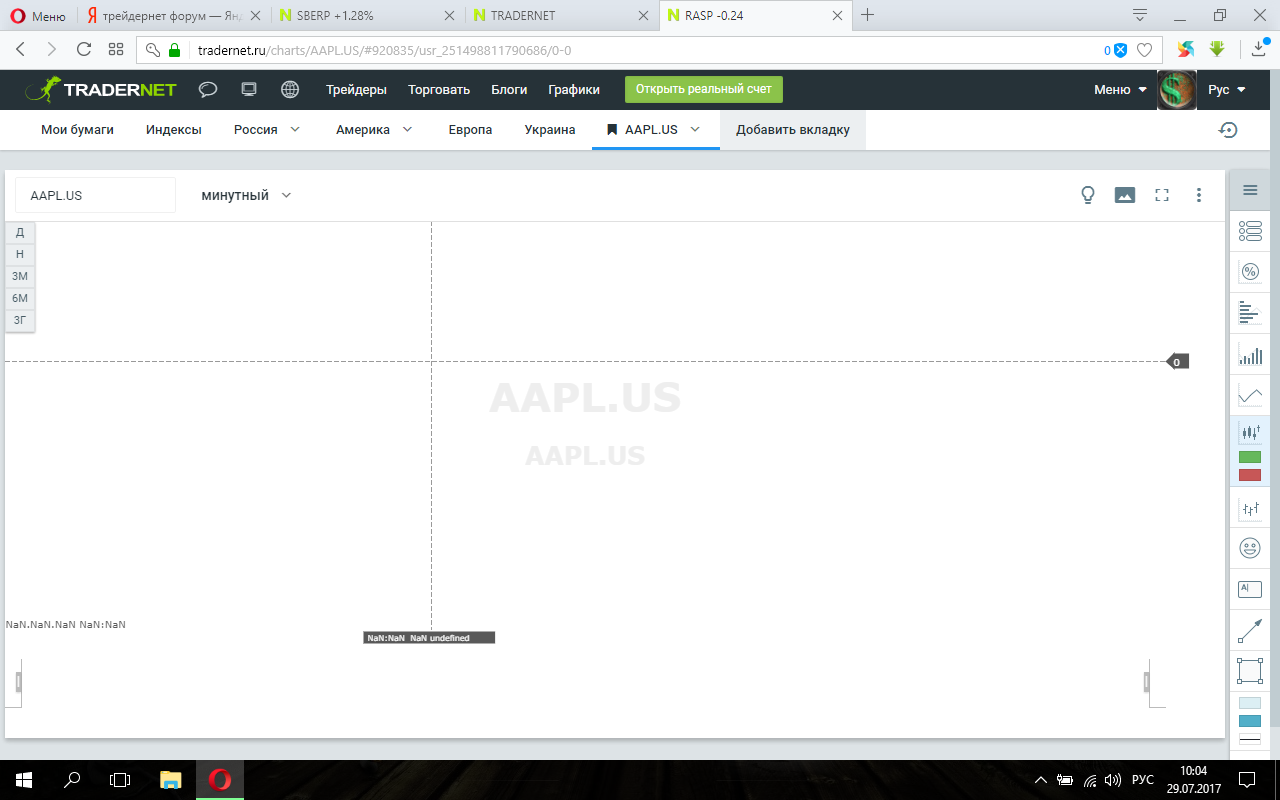Click the restore history icon beside tabs
Image resolution: width=1280 pixels, height=800 pixels.
click(1228, 130)
